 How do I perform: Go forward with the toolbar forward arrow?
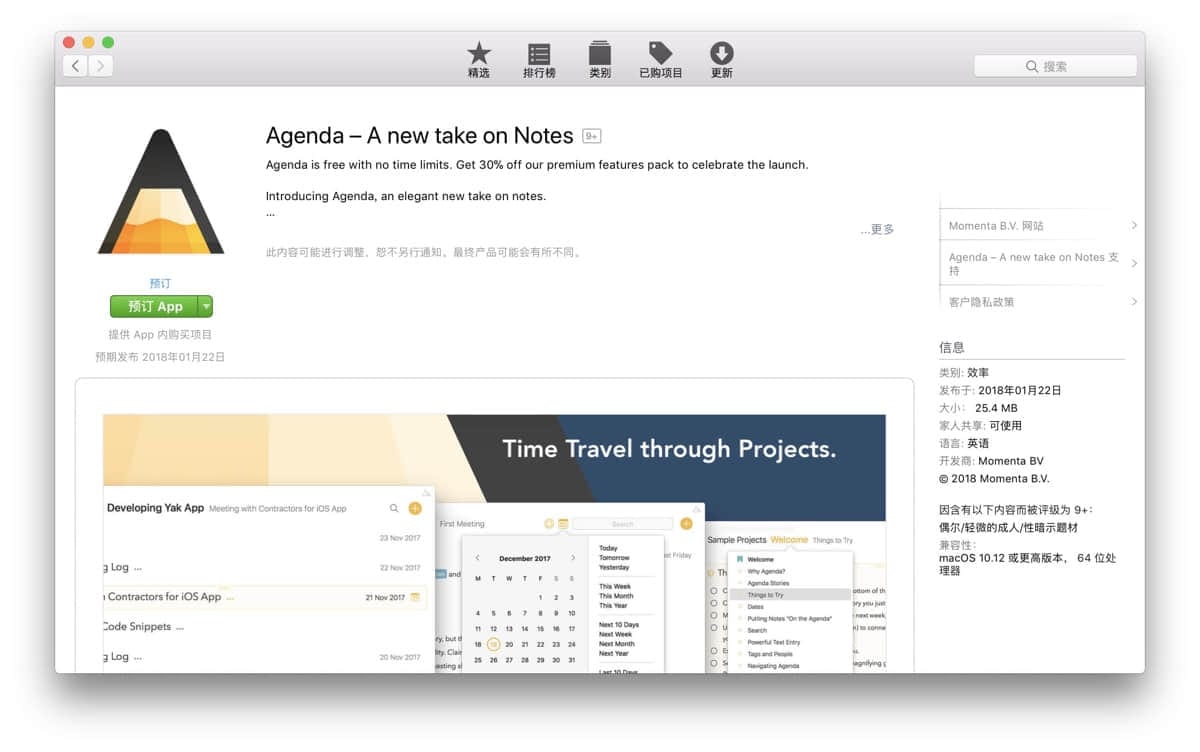(100, 66)
